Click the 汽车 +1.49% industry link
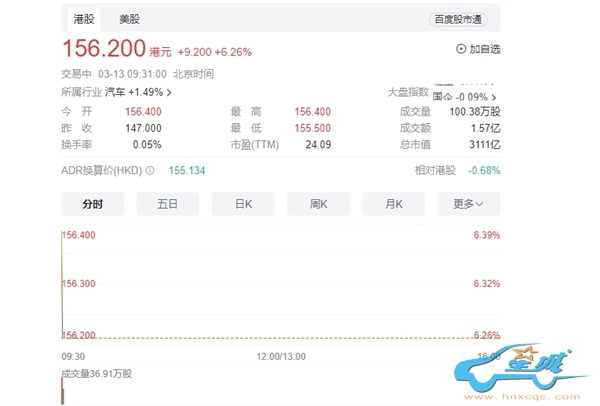600x406 pixels. pyautogui.click(x=134, y=92)
